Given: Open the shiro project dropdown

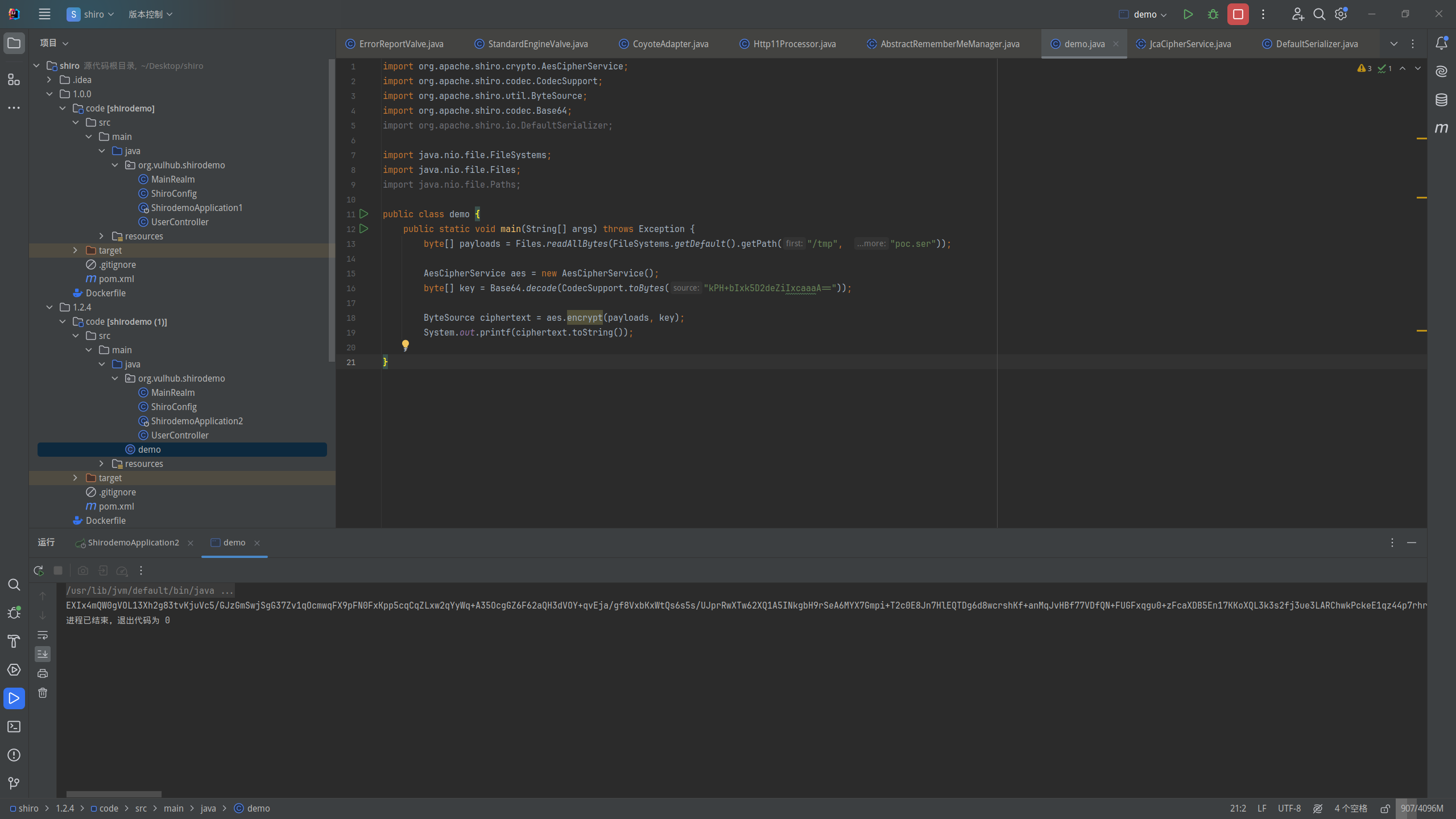Looking at the screenshot, I should click(x=90, y=14).
